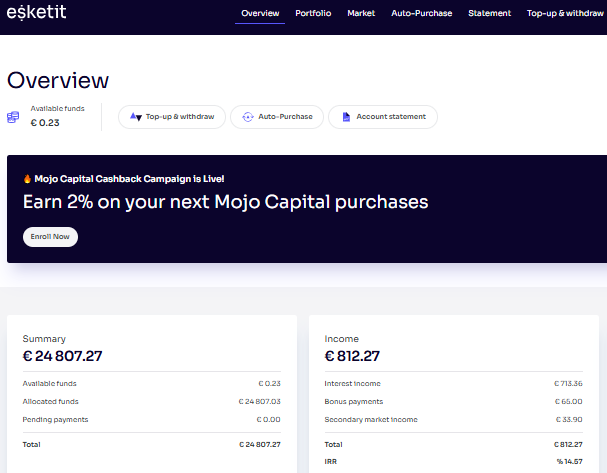Click the Account statement button

pos(383,117)
